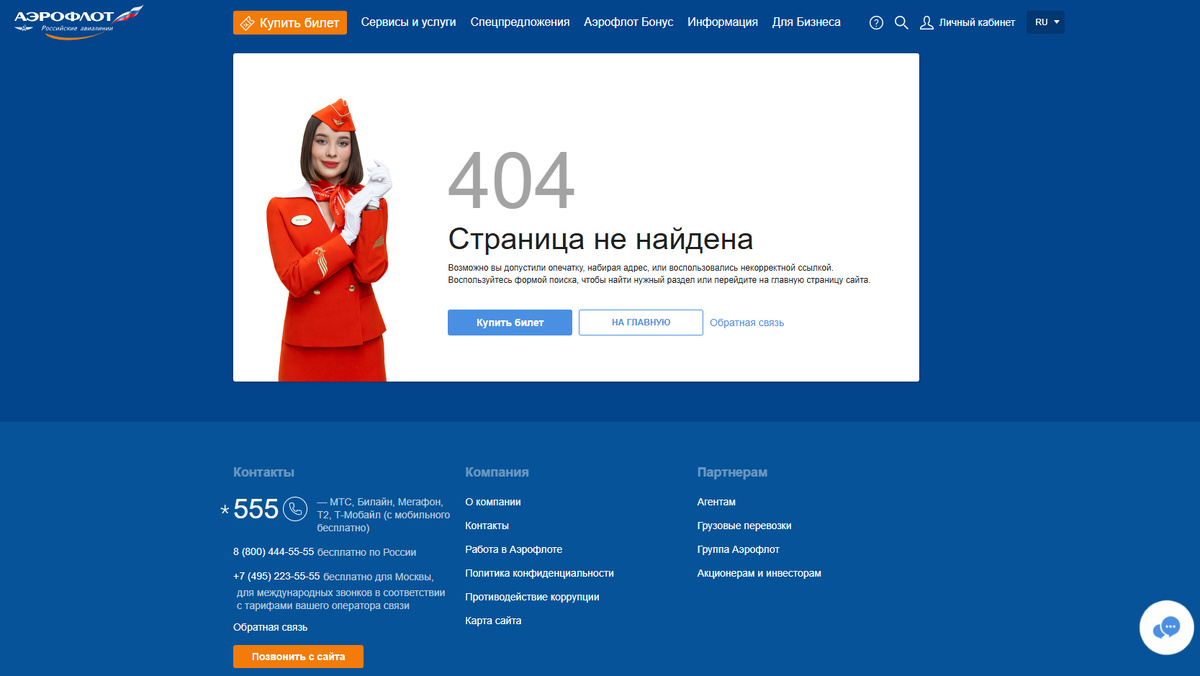This screenshot has width=1200, height=676.
Task: Click the phone icon next to 555
Action: 295,509
